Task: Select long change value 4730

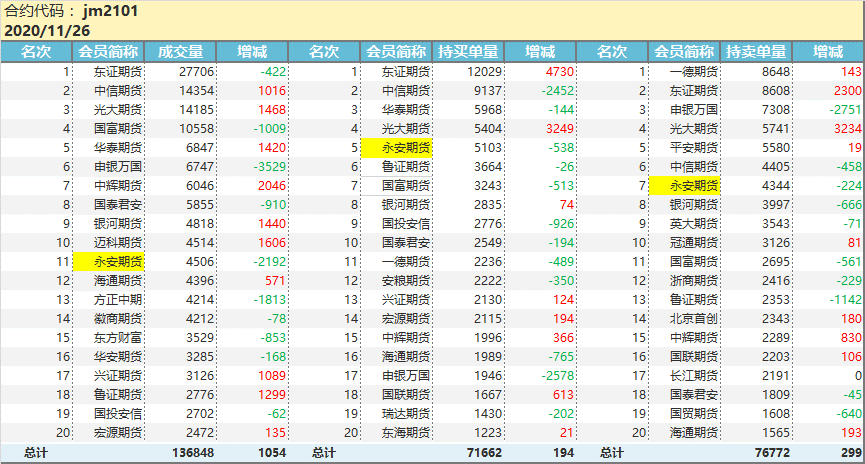Action: pyautogui.click(x=560, y=72)
